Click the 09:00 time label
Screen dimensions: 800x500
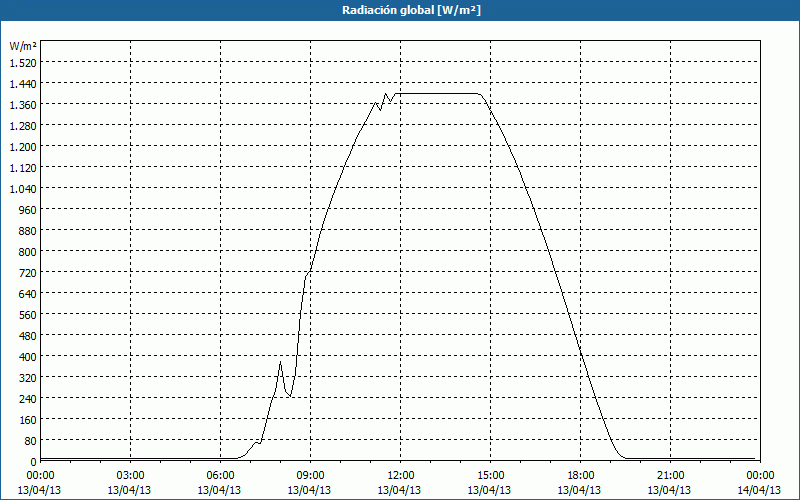pos(310,476)
